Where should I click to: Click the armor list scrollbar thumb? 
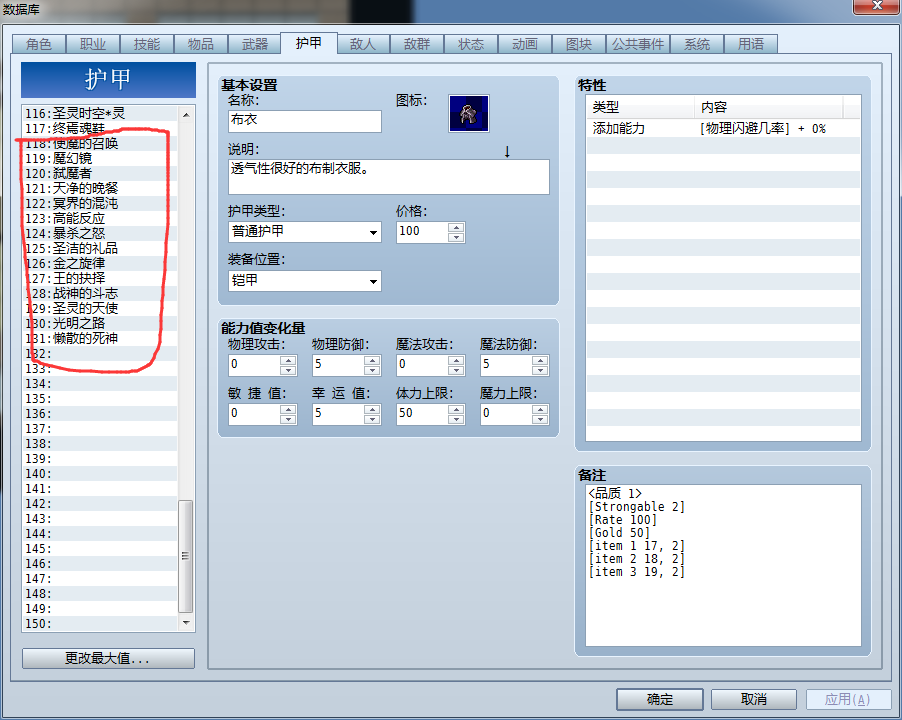[x=185, y=556]
